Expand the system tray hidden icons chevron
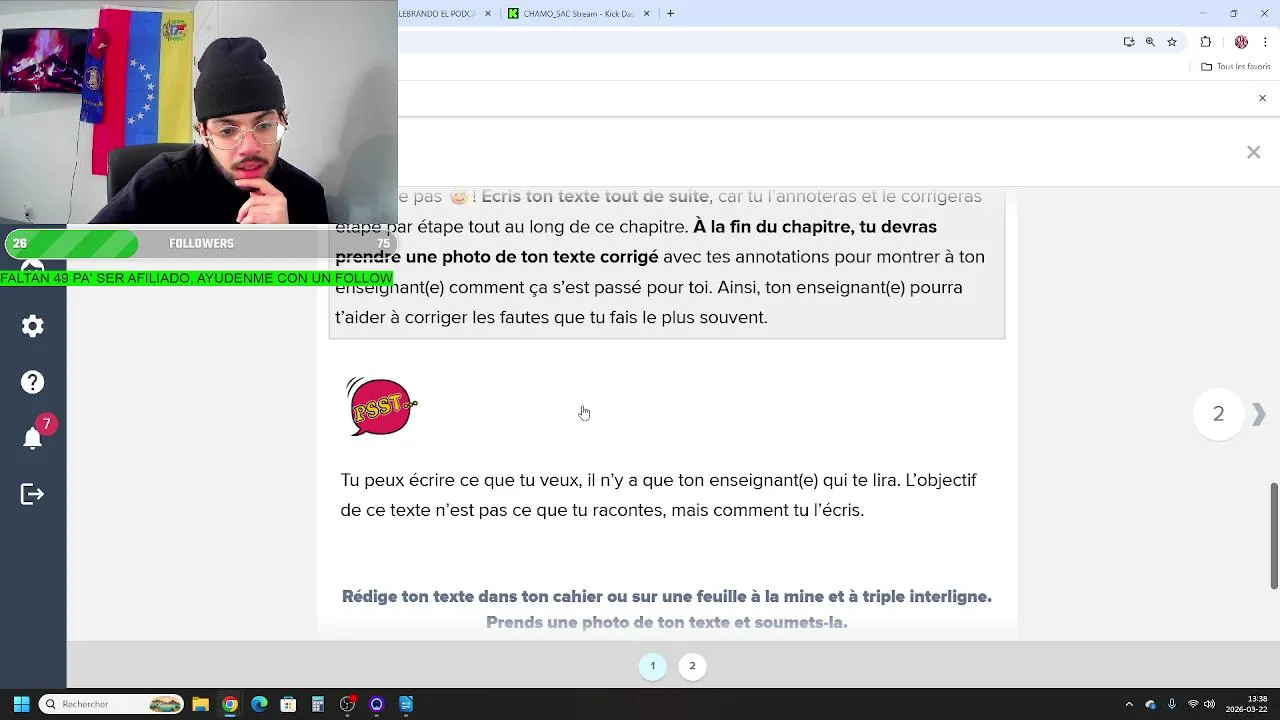1280x720 pixels. tap(1129, 704)
